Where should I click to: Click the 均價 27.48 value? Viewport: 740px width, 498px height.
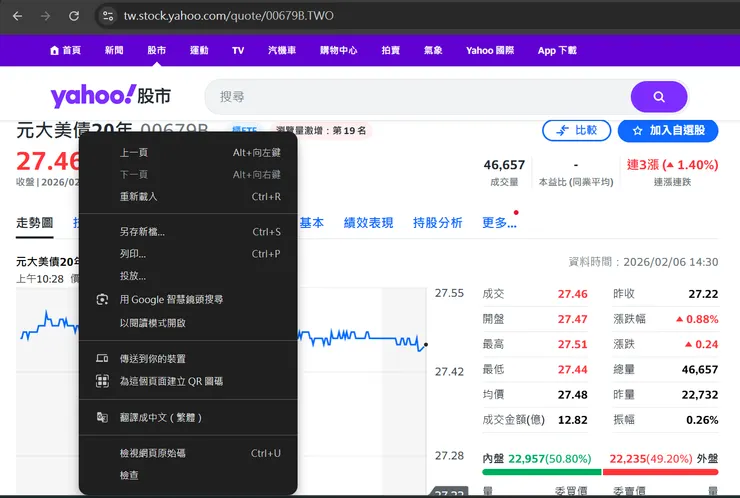(572, 395)
